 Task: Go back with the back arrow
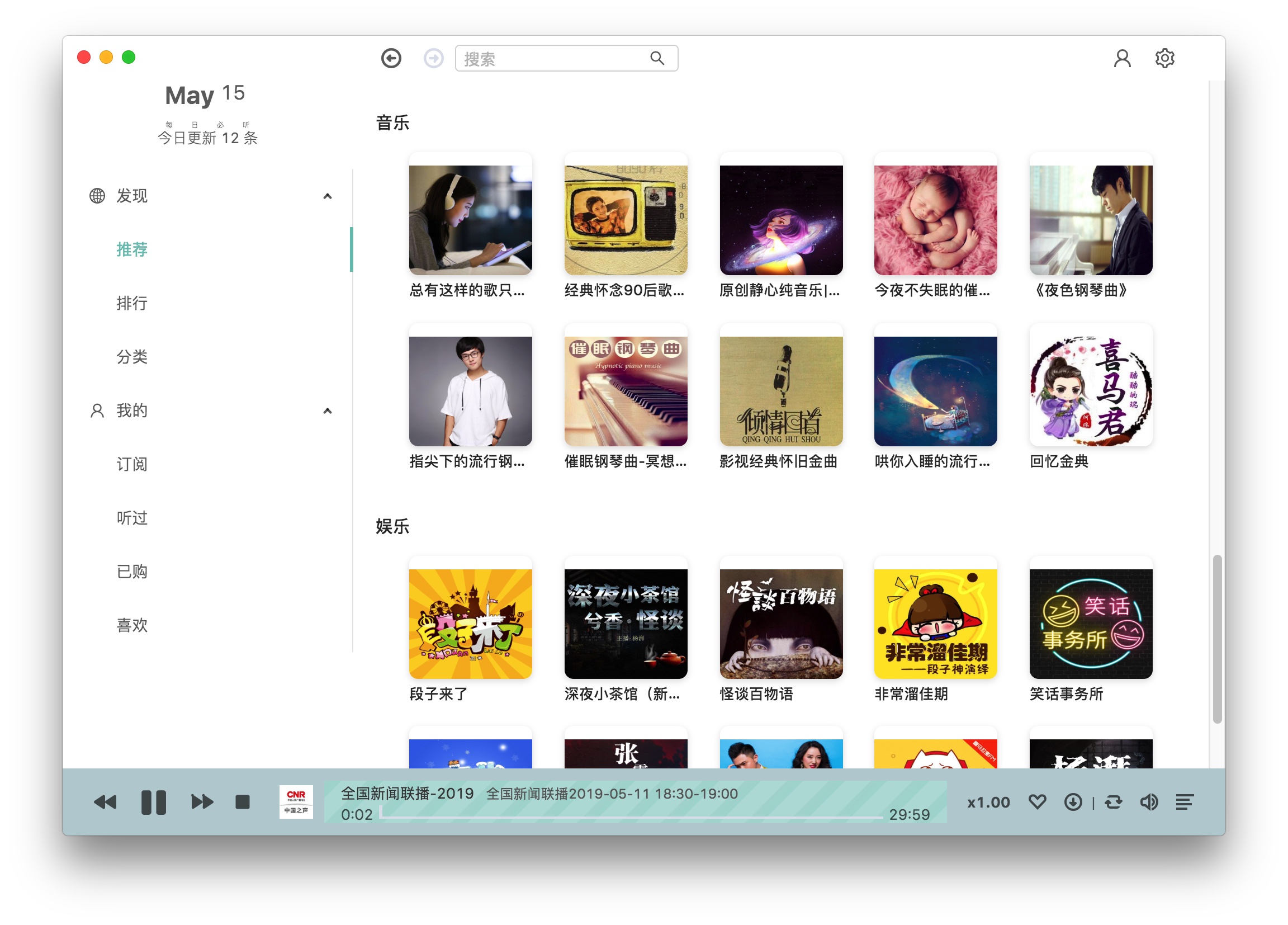tap(391, 58)
